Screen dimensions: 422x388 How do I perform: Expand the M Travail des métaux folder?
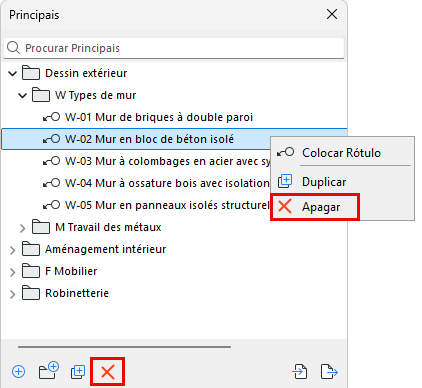pos(22,228)
